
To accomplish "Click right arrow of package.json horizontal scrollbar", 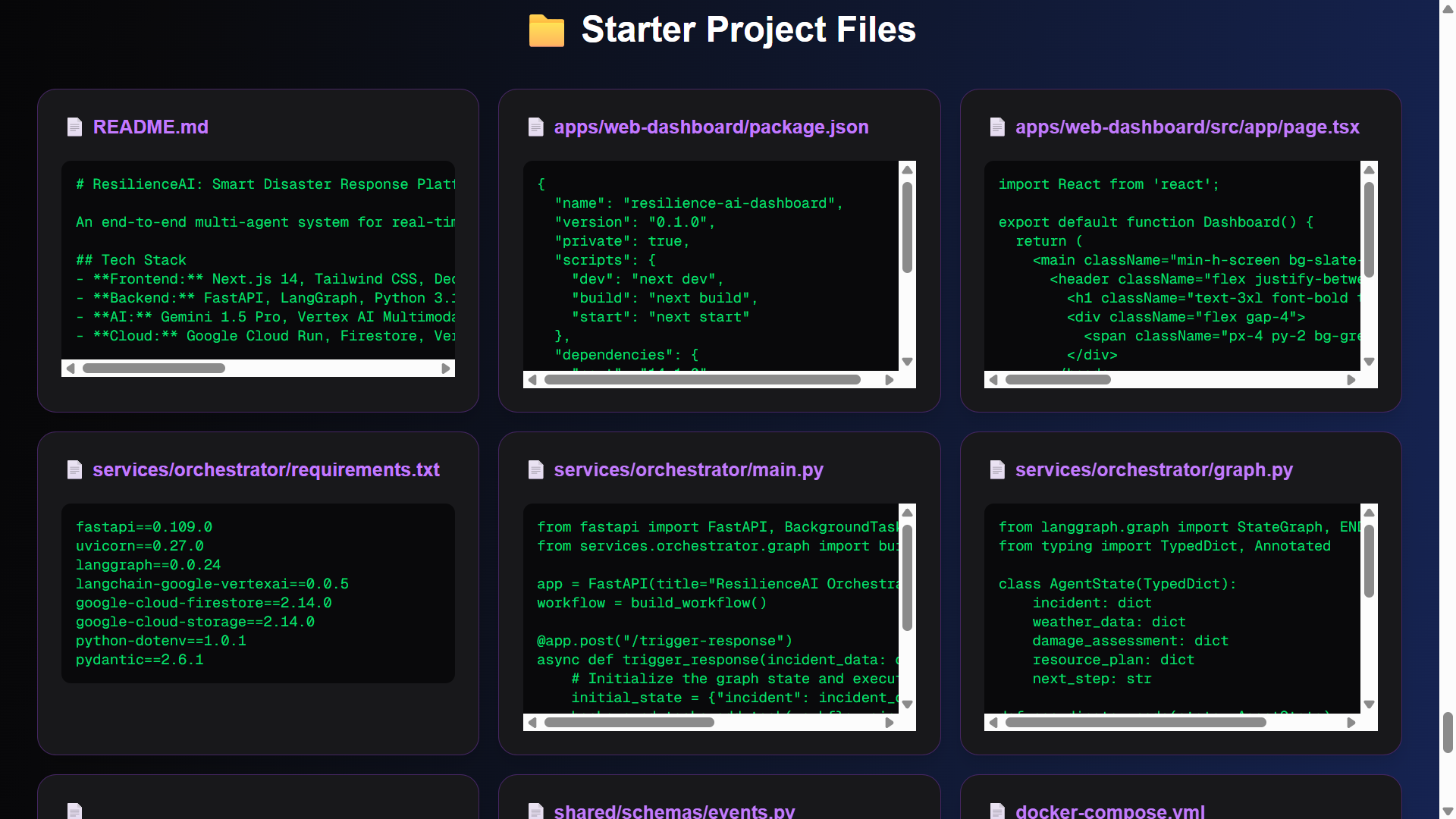I will (x=890, y=380).
